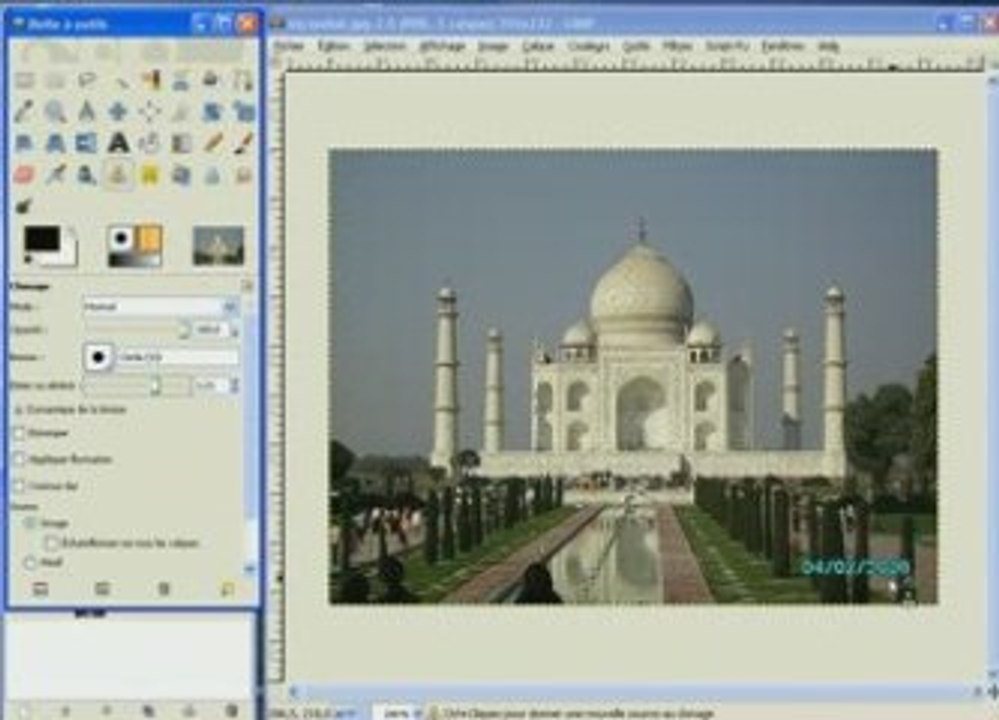Restore tool options button at panel bottom
This screenshot has width=999, height=720.
point(102,589)
